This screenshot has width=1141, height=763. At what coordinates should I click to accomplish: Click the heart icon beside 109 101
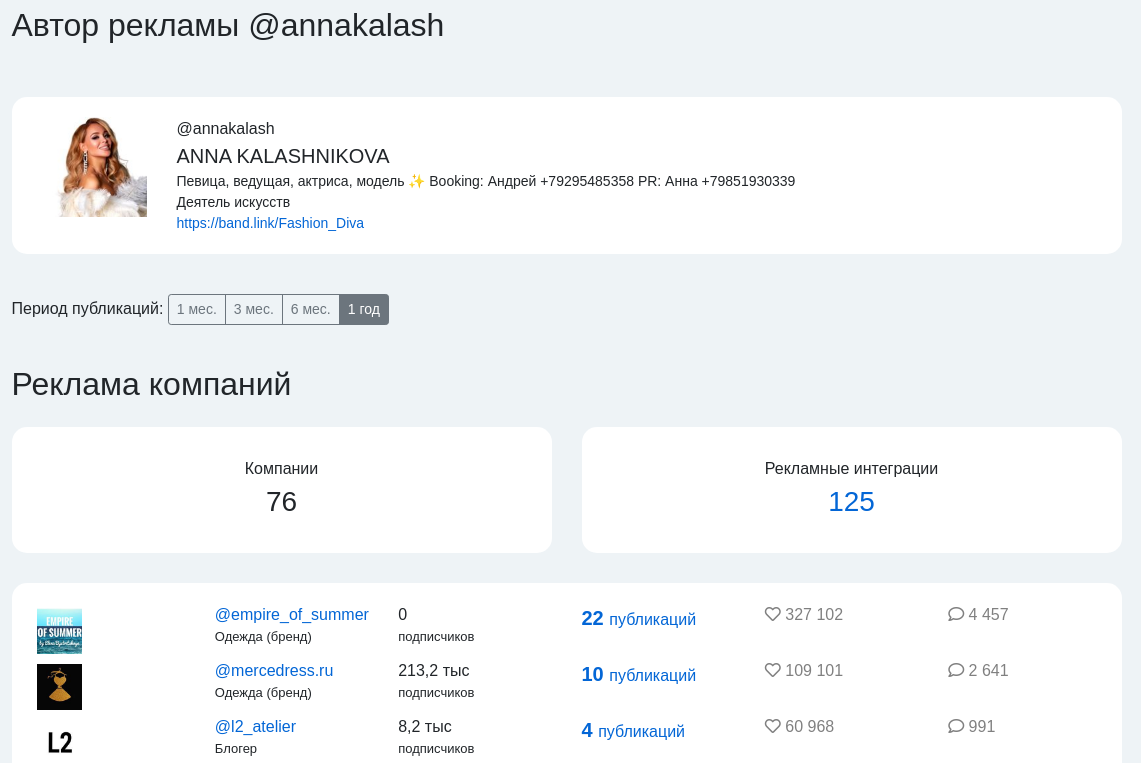[x=773, y=670]
